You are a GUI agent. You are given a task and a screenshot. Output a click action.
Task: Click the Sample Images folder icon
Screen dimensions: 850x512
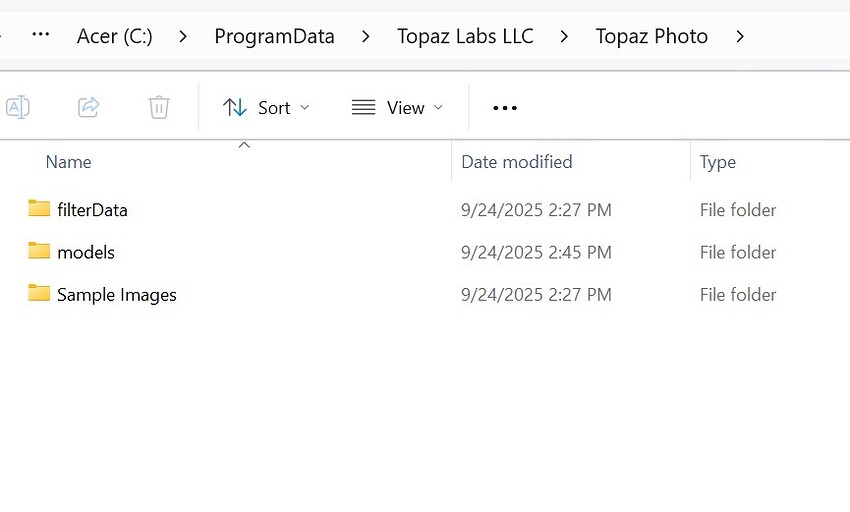pyautogui.click(x=39, y=294)
